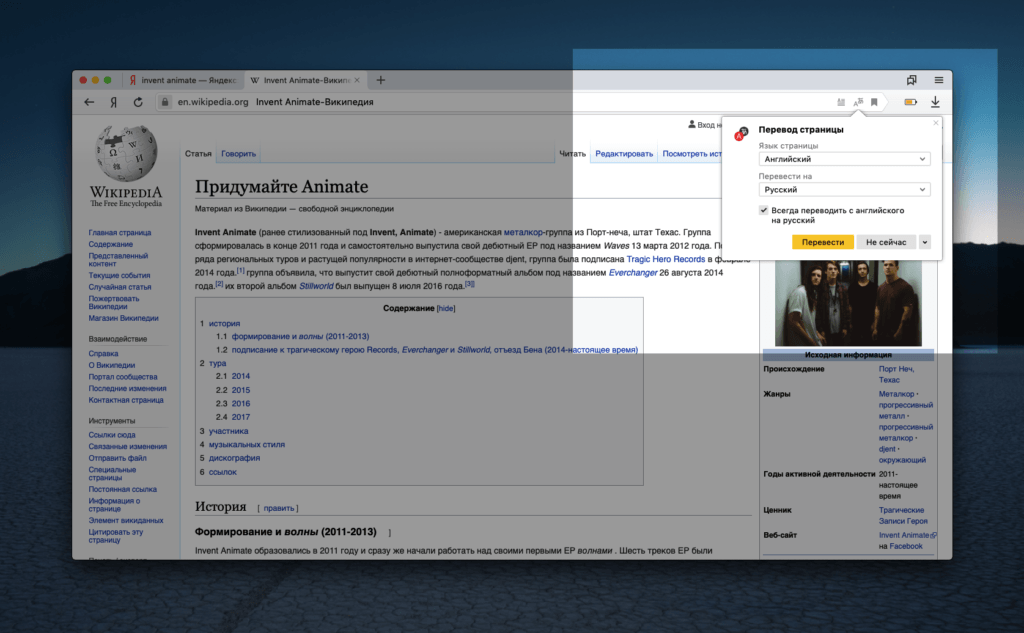Open a new tab with the plus button

coord(381,80)
